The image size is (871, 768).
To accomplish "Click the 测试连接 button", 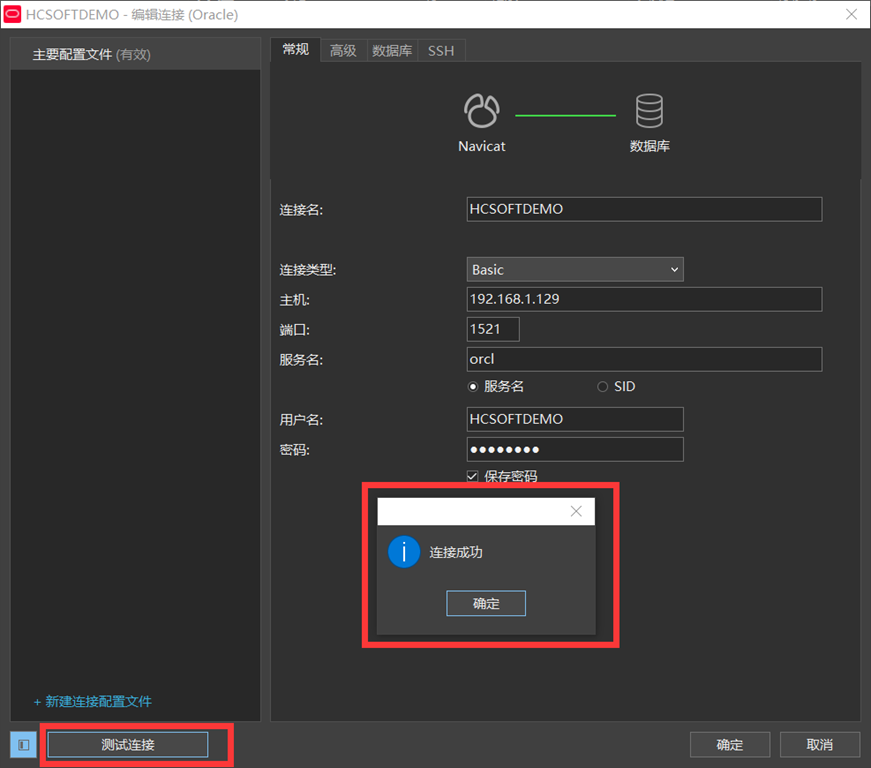I will [128, 745].
